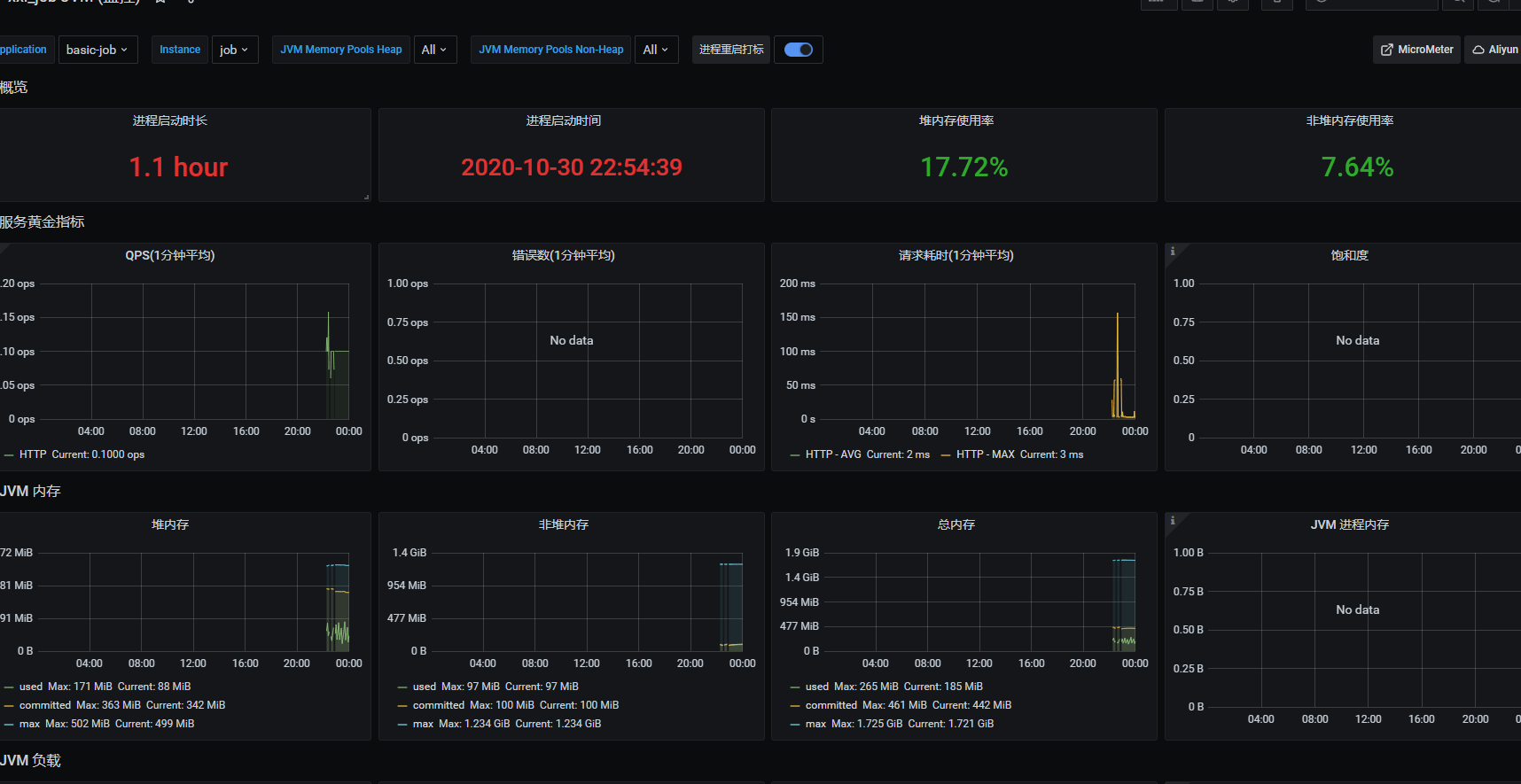Screen dimensions: 1521x784
Task: Toggle the committed series in the 非堆内存 legend
Action: pyautogui.click(x=439, y=705)
